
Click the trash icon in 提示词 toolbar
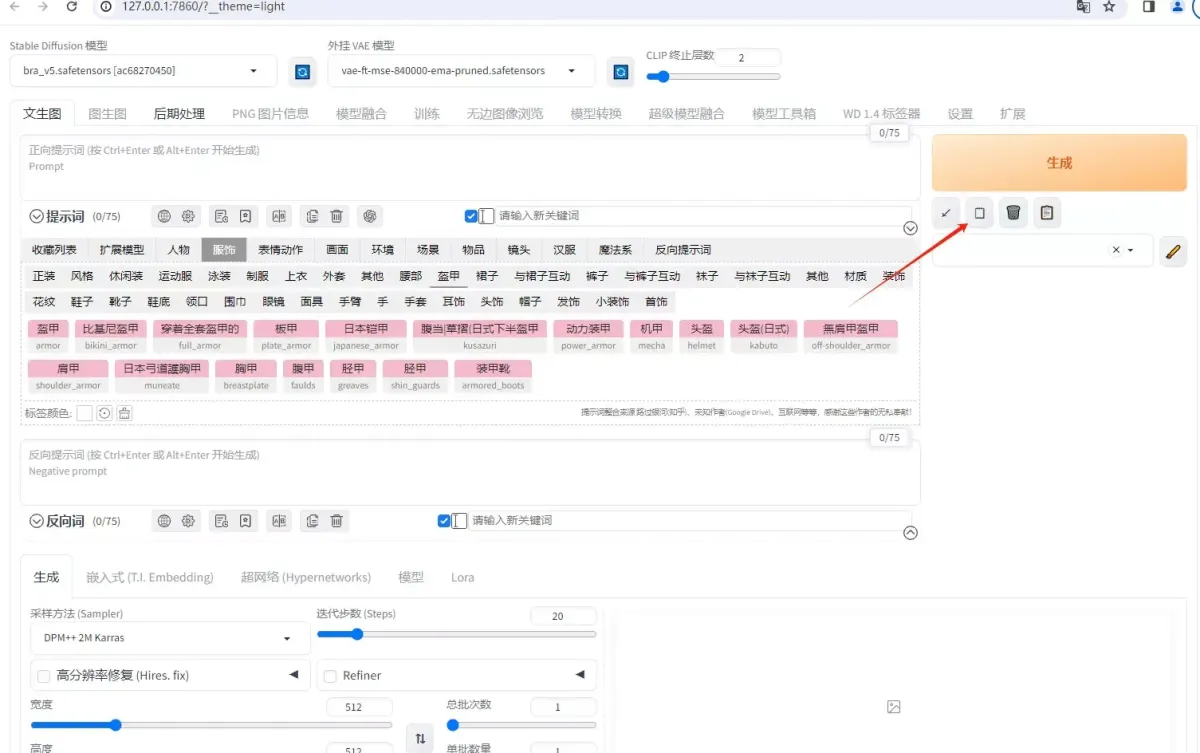click(337, 216)
